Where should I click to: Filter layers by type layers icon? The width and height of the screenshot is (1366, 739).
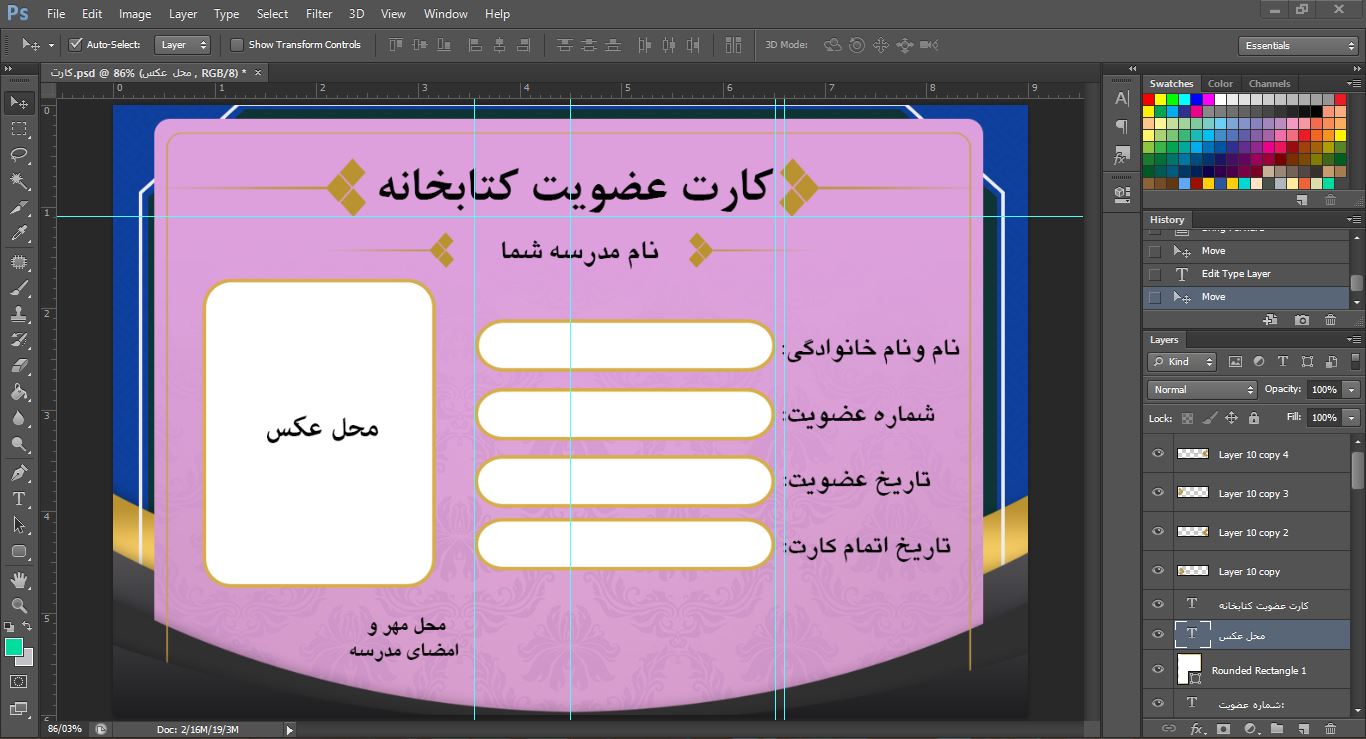click(x=1283, y=362)
